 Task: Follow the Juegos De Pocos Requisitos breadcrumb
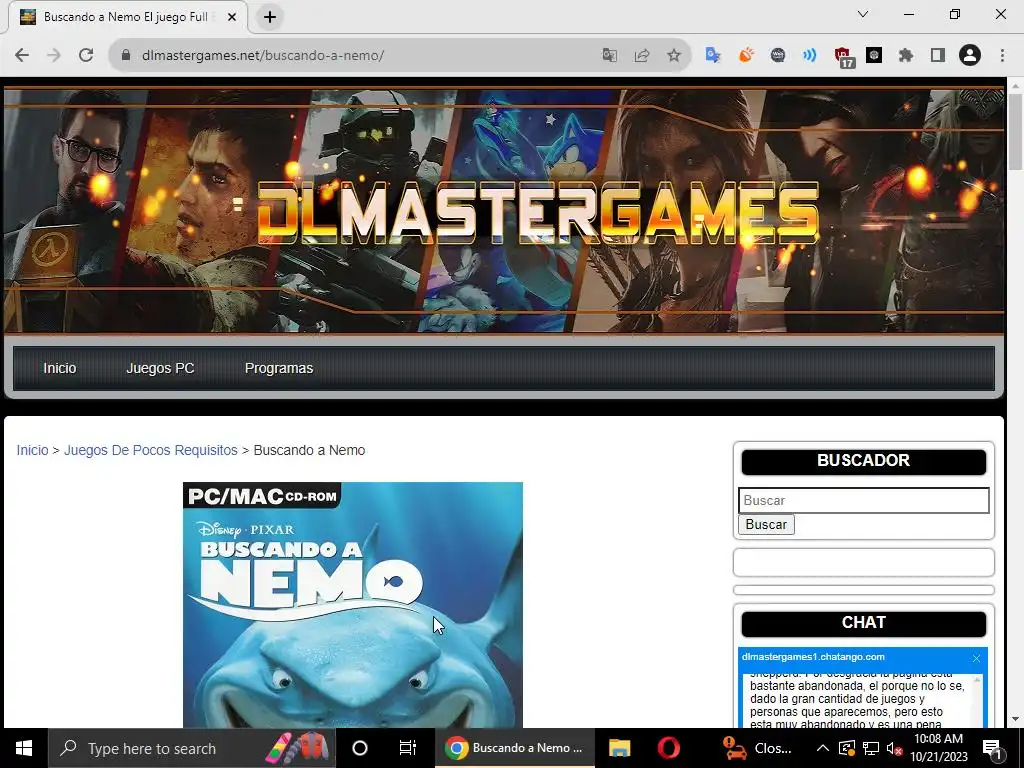pyautogui.click(x=151, y=450)
